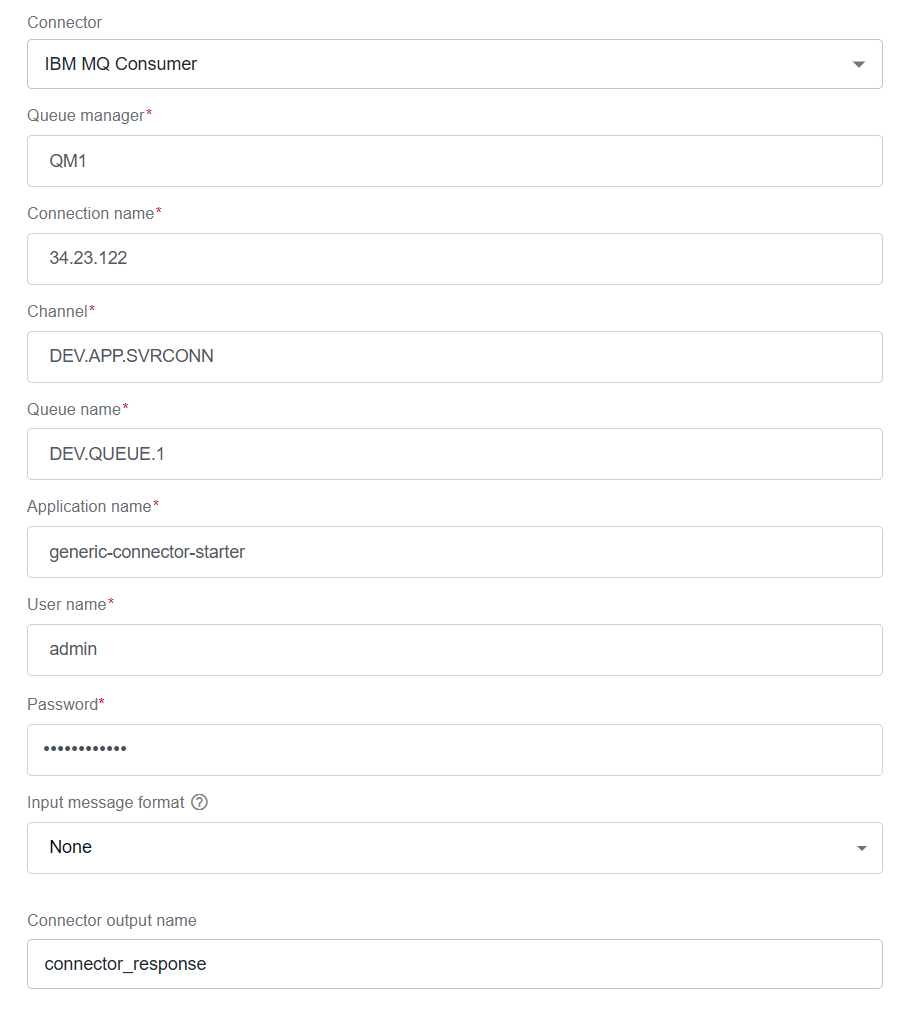Click the Connector dropdown arrow

pyautogui.click(x=858, y=64)
